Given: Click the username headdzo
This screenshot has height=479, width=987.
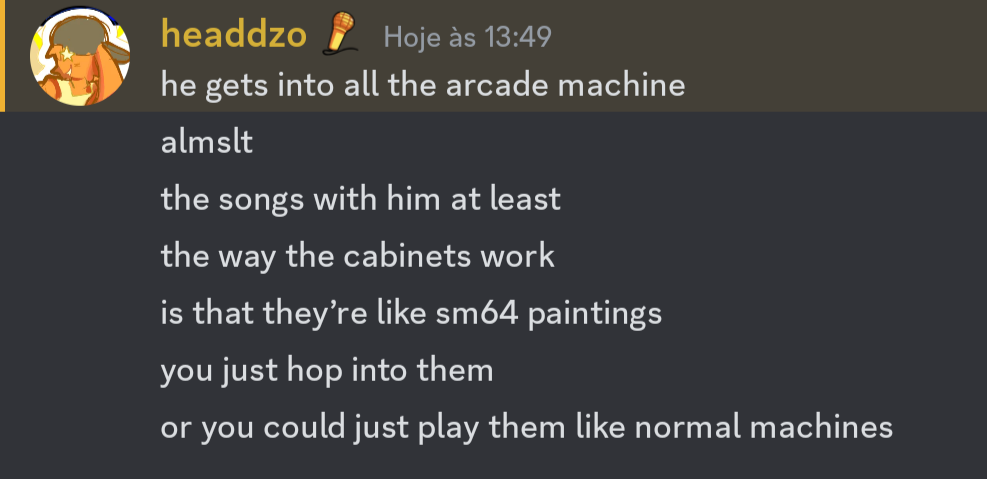Looking at the screenshot, I should coord(234,34).
